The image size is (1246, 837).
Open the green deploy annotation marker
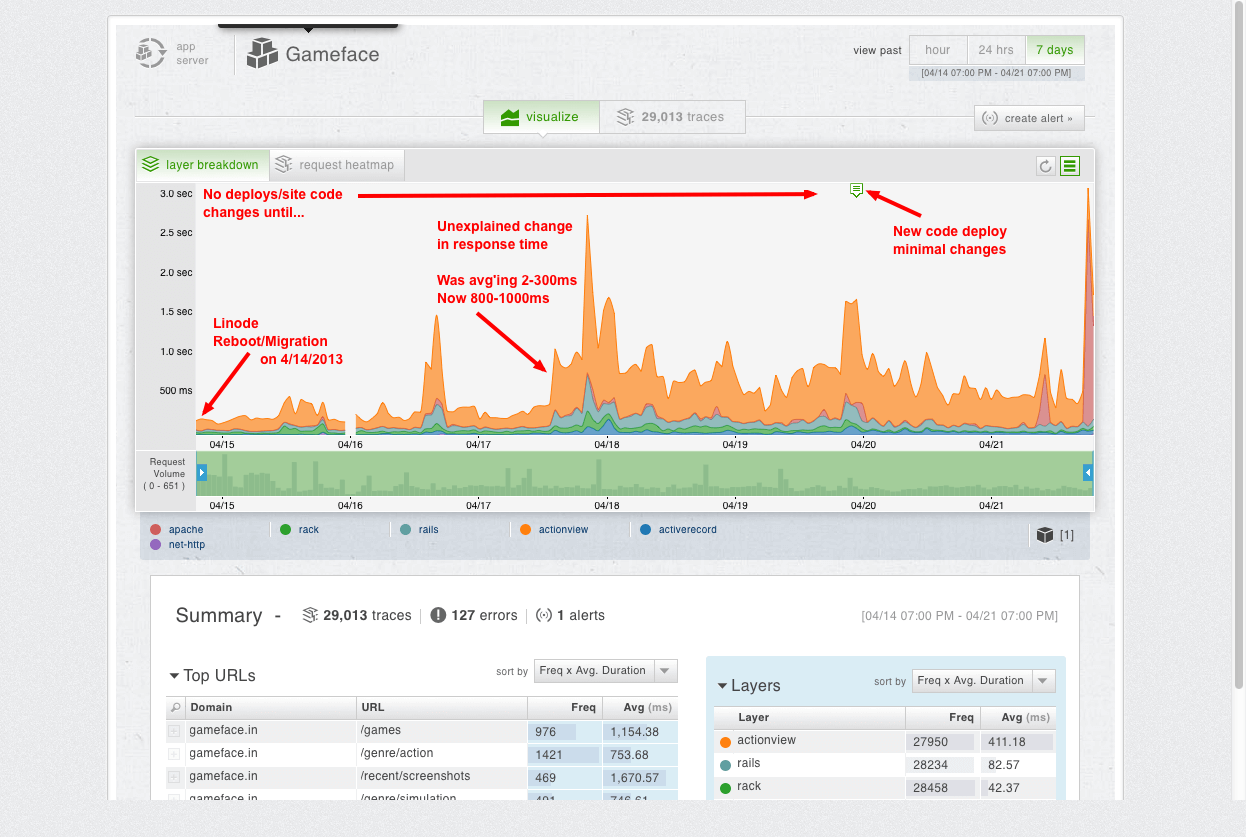point(856,190)
